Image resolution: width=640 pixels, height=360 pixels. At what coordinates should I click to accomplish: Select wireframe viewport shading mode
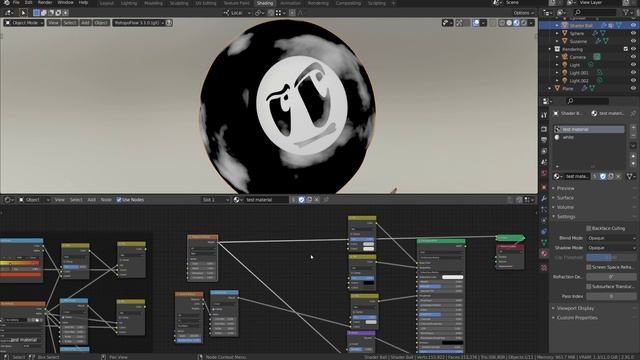point(502,23)
